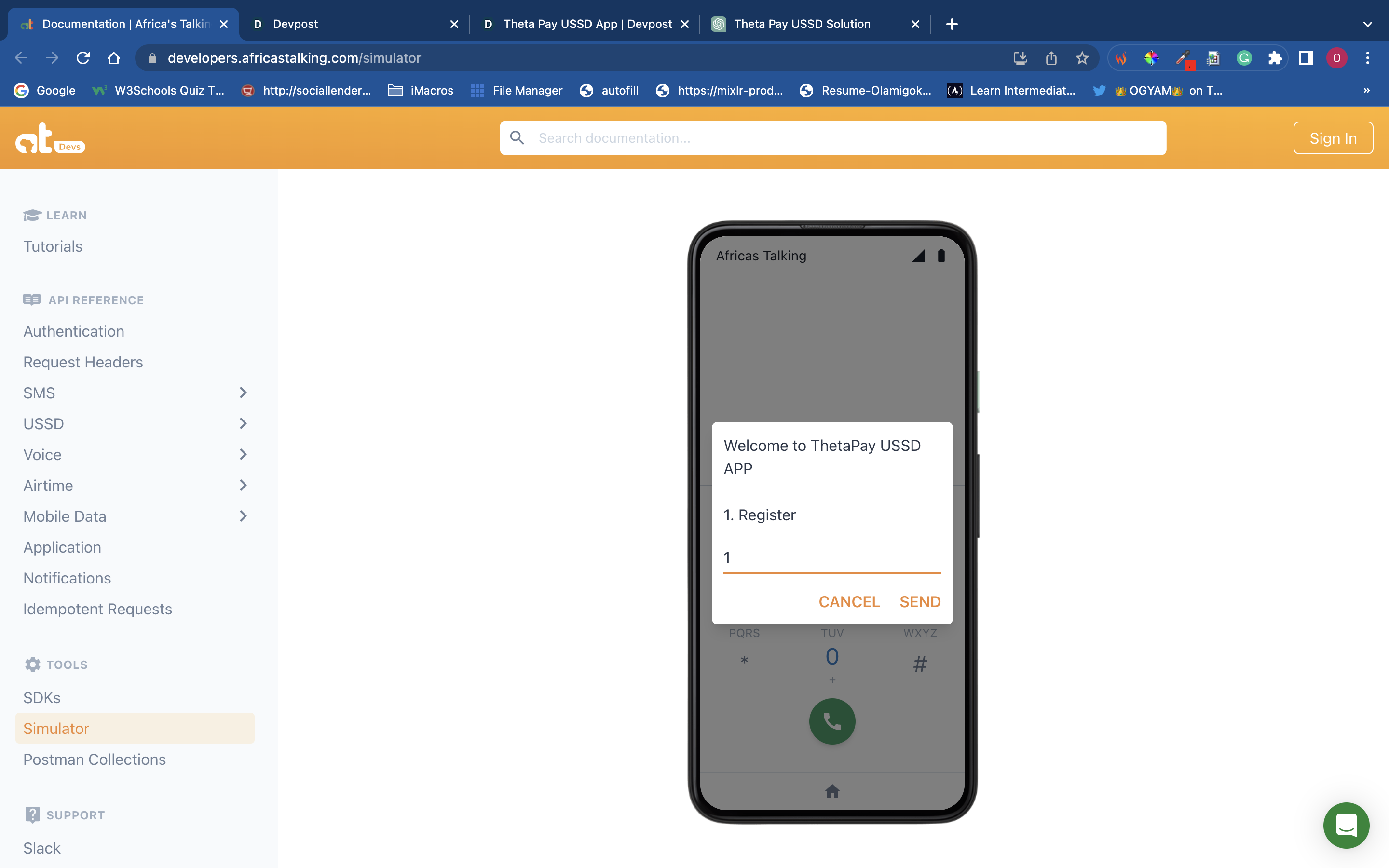Bookmark page with the star icon
This screenshot has height=868, width=1389.
click(1082, 58)
